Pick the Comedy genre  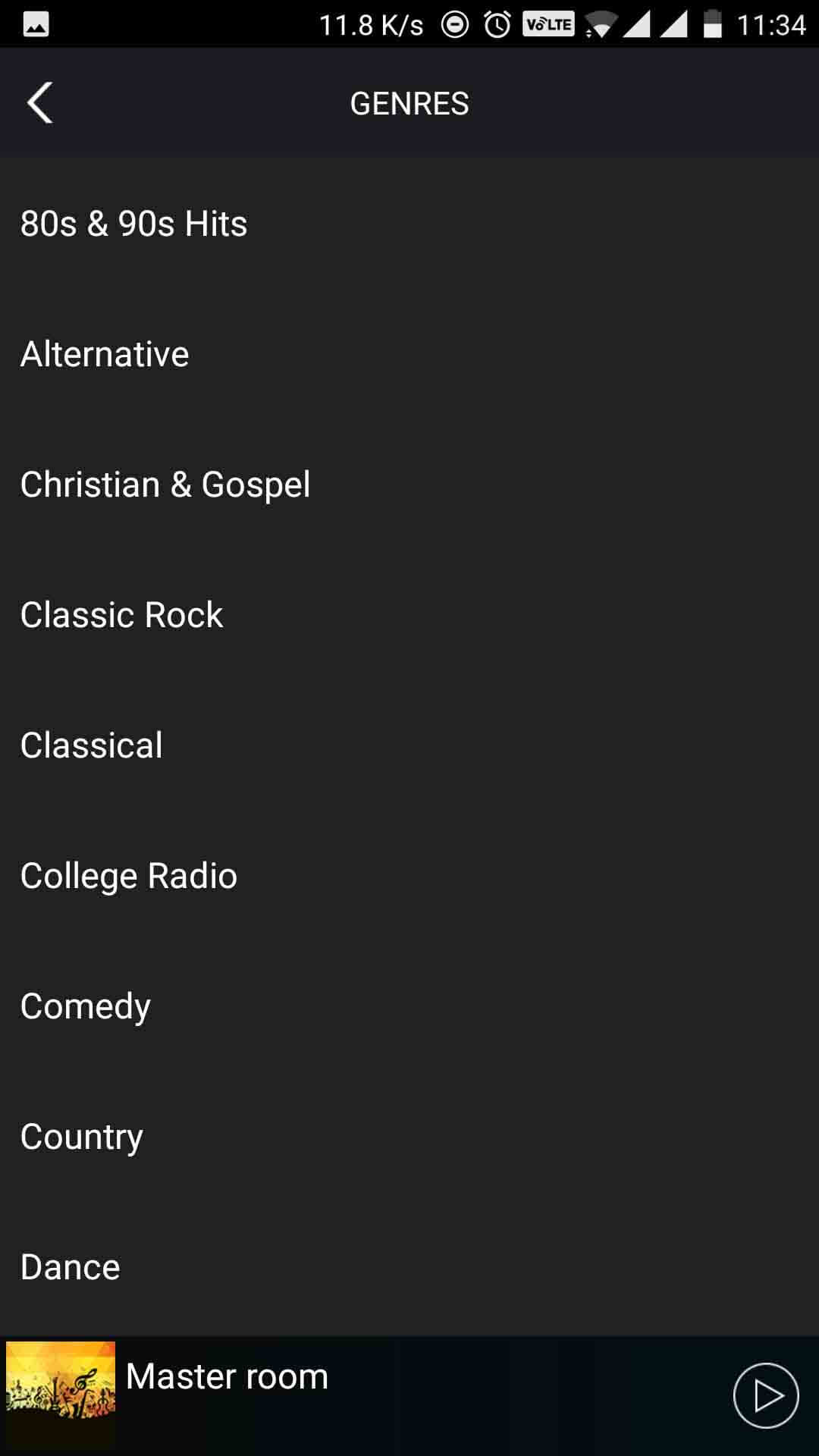point(86,1006)
